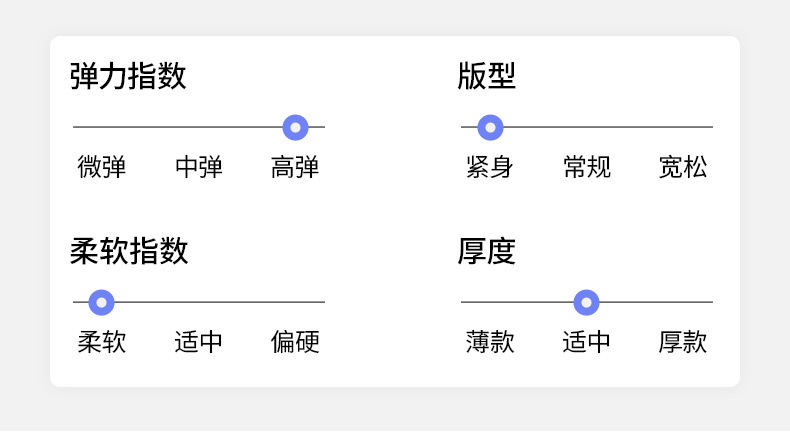
Task: Click the 厚度 heading
Action: pos(487,251)
